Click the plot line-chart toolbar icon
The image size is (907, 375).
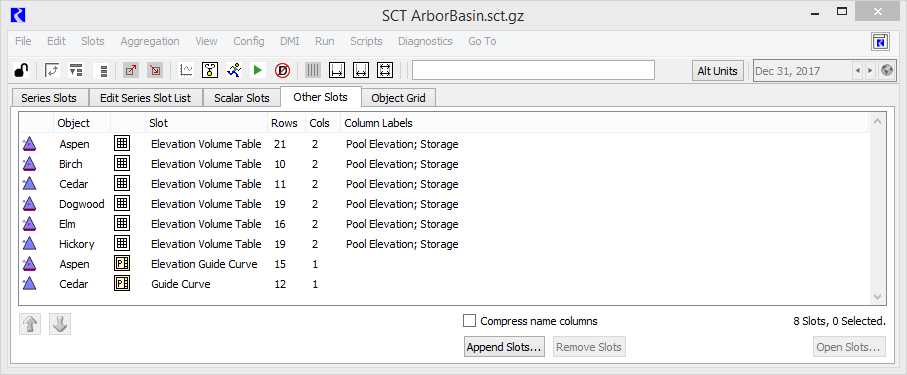pyautogui.click(x=186, y=71)
